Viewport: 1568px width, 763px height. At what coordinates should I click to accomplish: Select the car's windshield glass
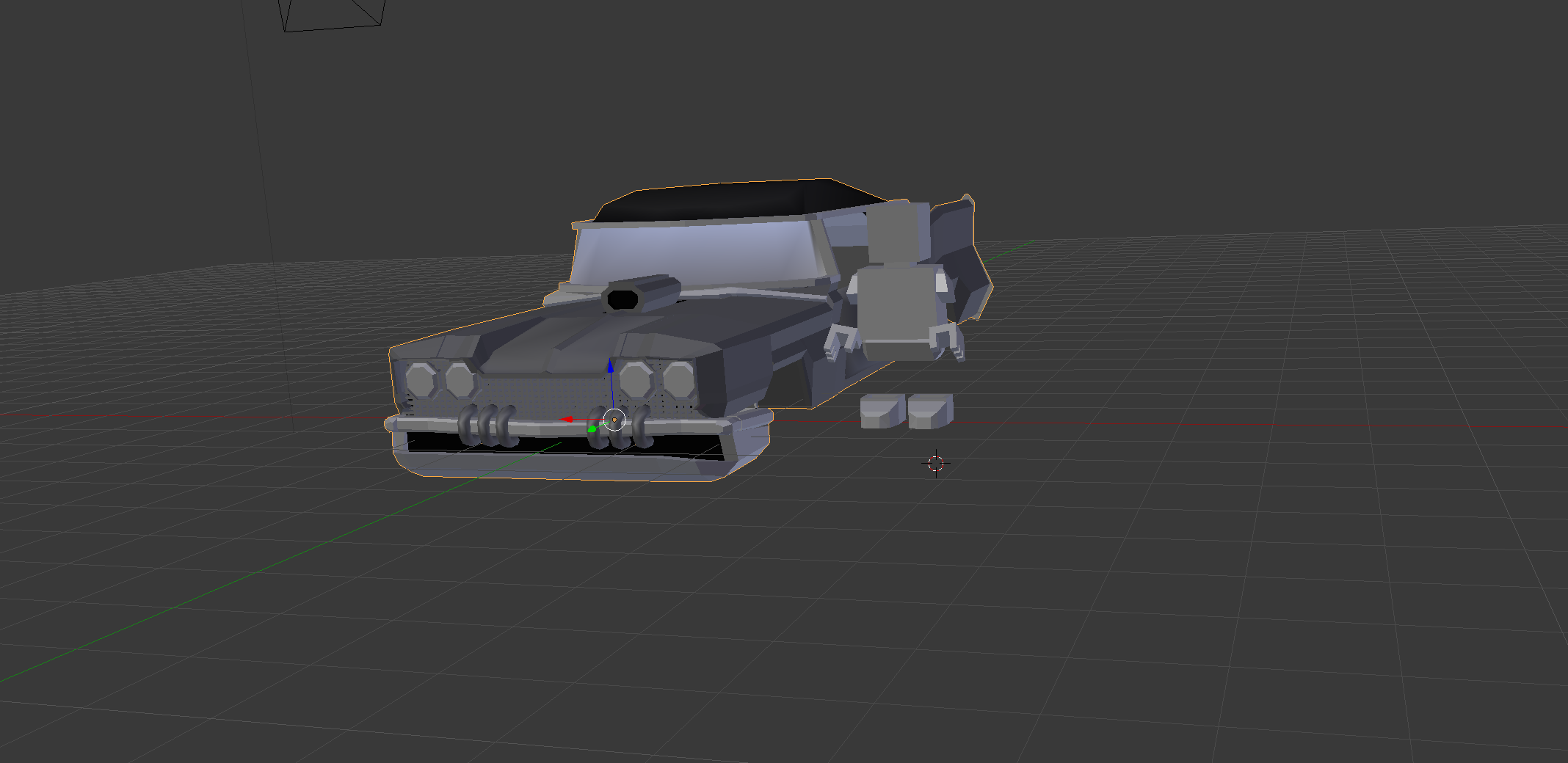click(697, 253)
